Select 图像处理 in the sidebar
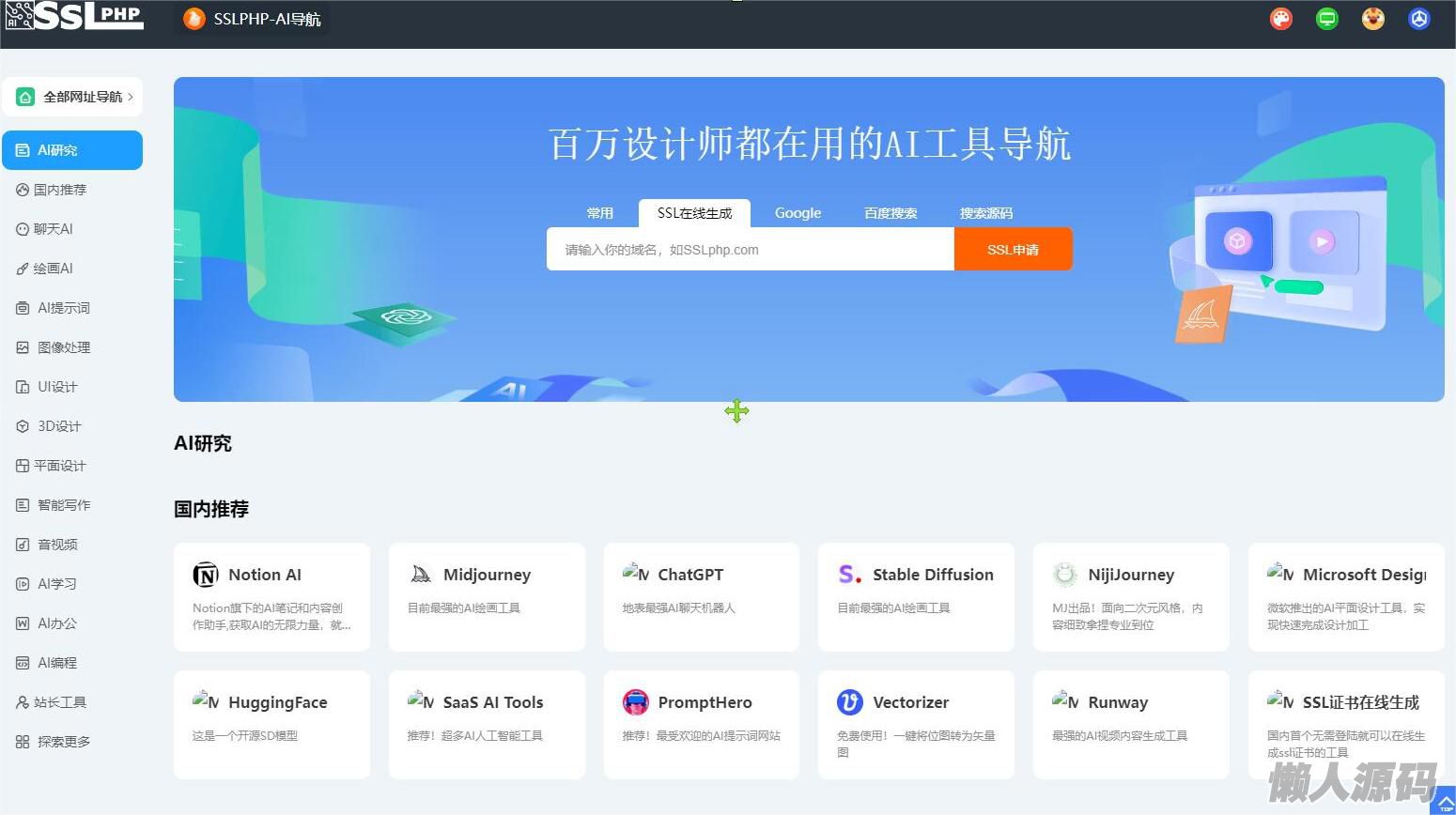 tap(72, 347)
